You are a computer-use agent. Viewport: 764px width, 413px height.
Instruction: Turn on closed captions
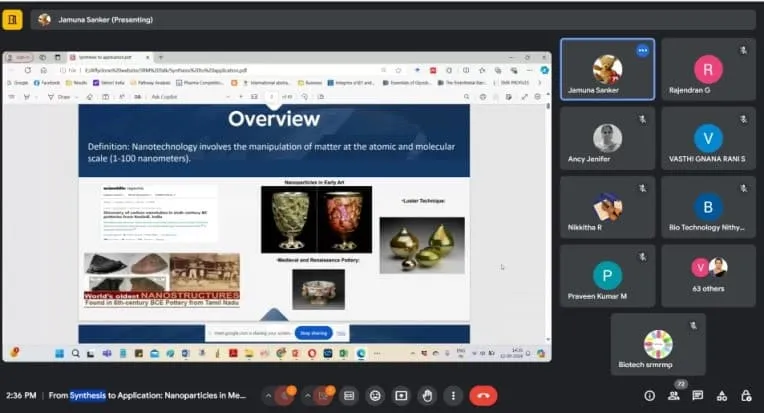click(x=349, y=396)
